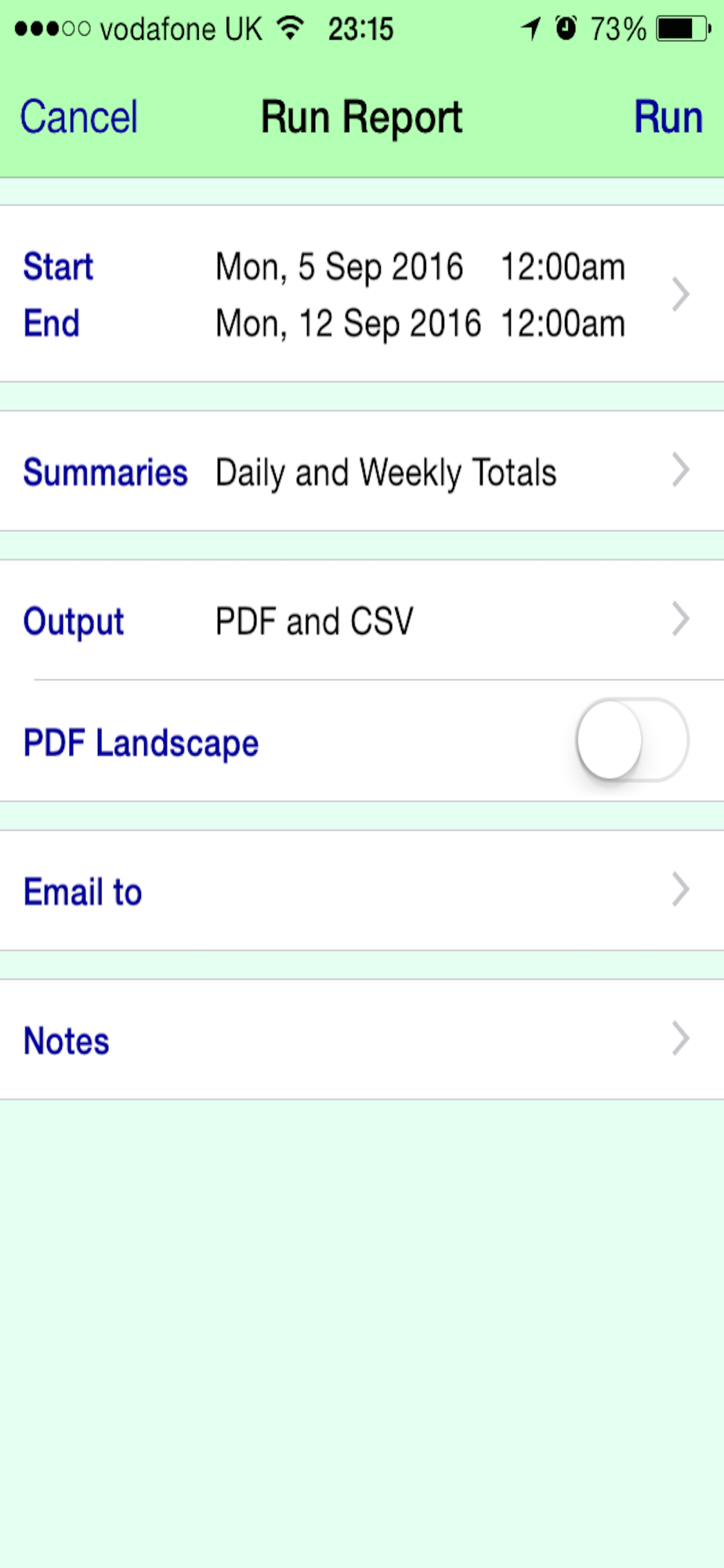Select the Output row label
Viewport: 724px width, 1568px height.
coord(74,622)
